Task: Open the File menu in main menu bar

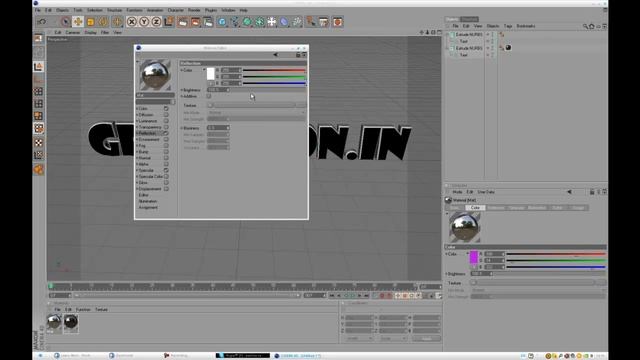Action: point(38,10)
